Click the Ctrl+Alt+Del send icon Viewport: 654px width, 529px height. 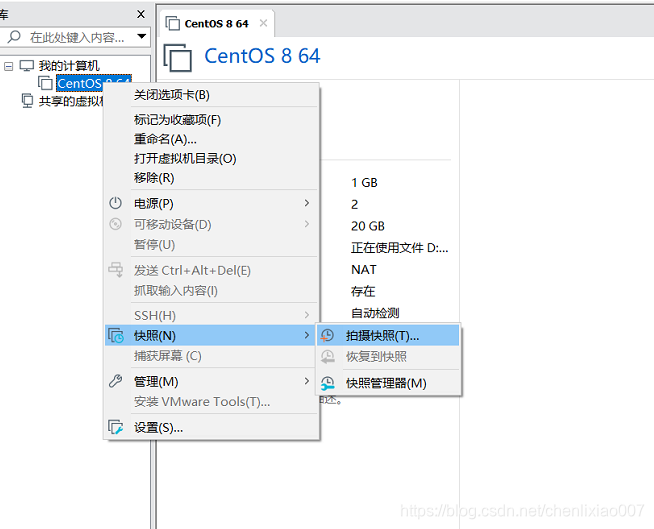click(x=116, y=270)
